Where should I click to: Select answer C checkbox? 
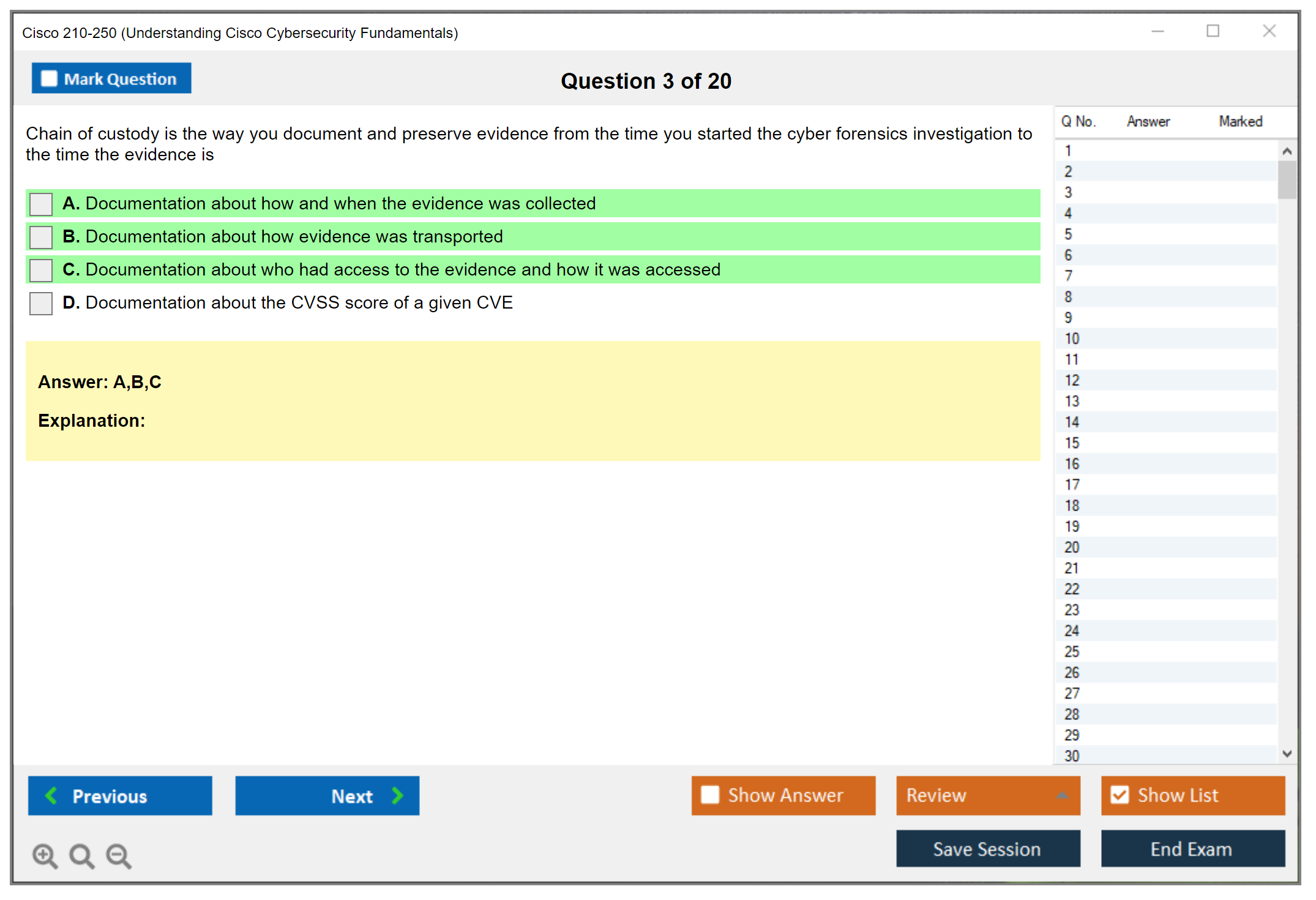(x=41, y=270)
